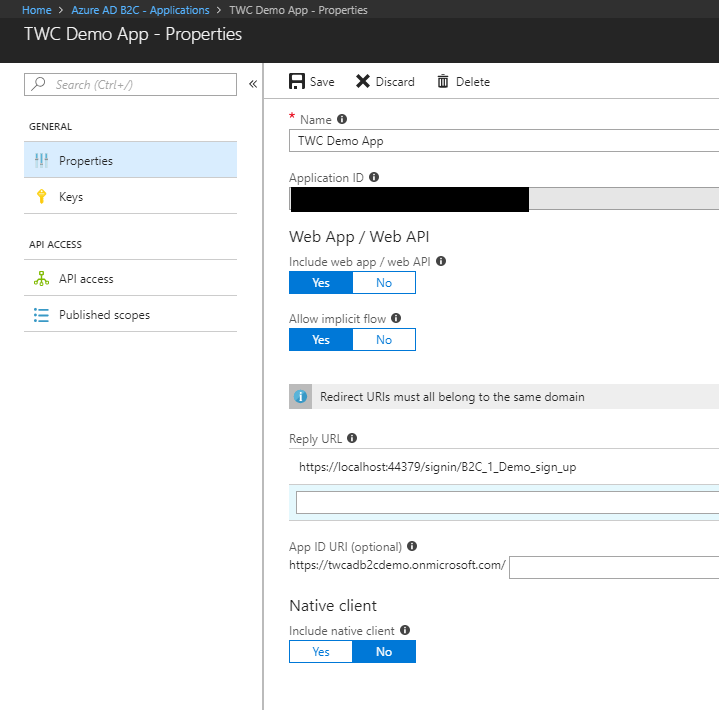This screenshot has height=710, width=719.
Task: Click the Delete trash can icon
Action: [x=442, y=81]
